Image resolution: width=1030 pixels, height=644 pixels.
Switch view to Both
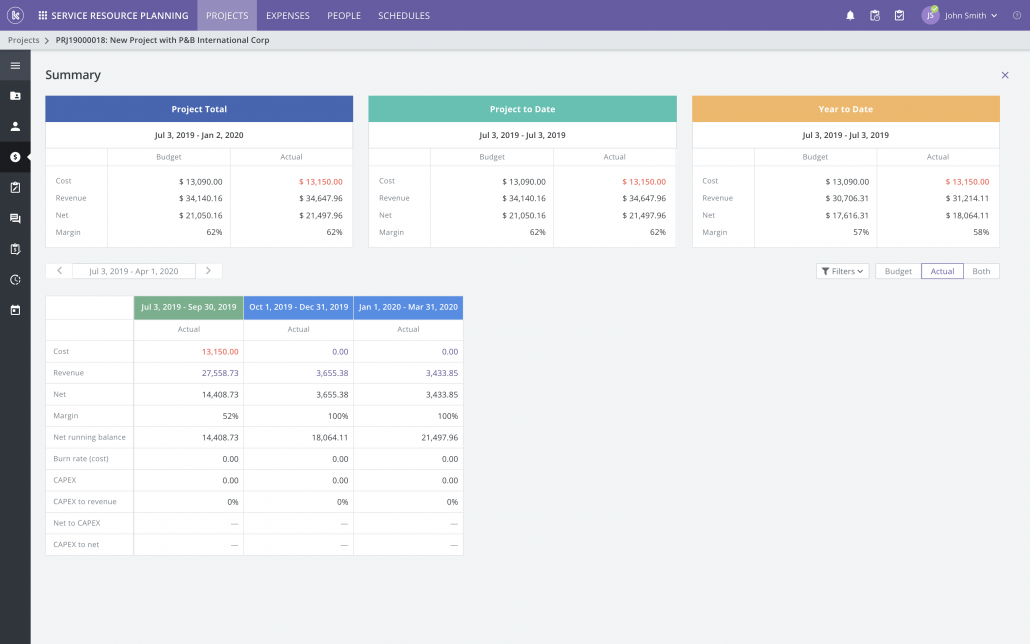(981, 271)
